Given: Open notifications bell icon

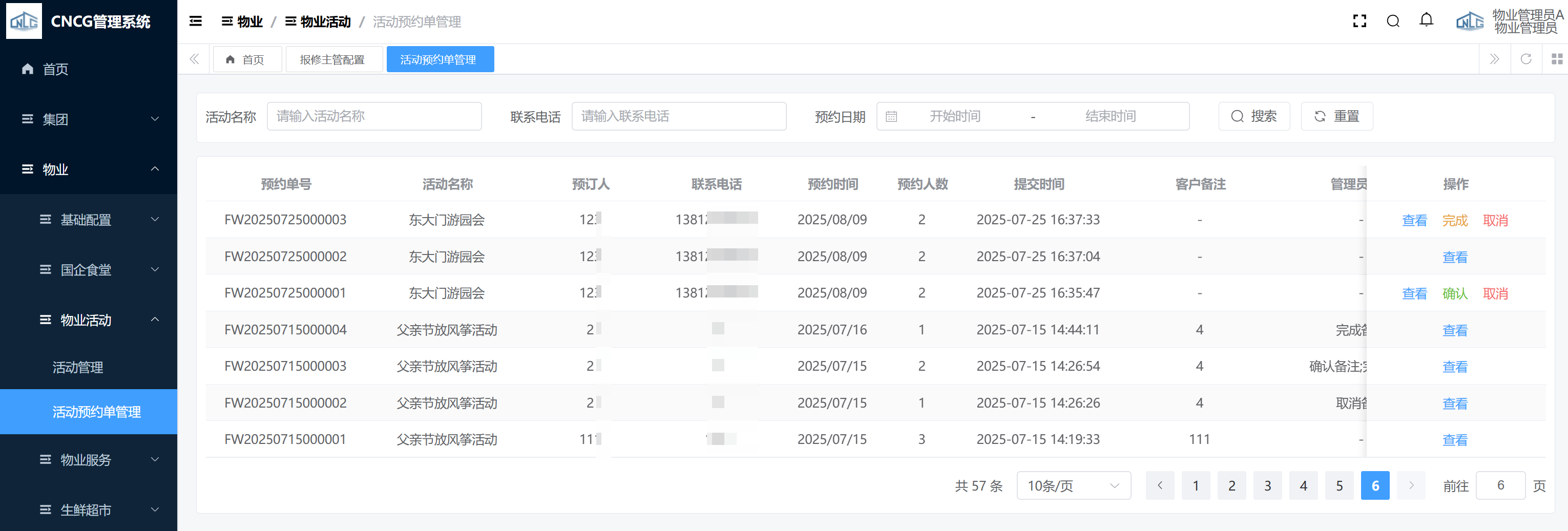Looking at the screenshot, I should click(x=1426, y=20).
